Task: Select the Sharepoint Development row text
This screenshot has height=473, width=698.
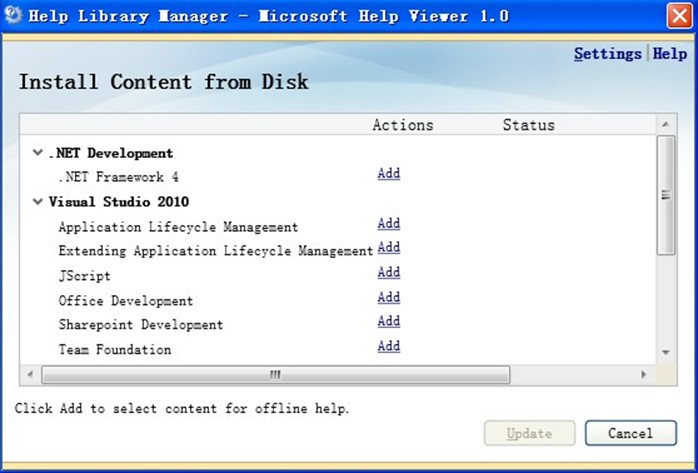Action: [141, 325]
